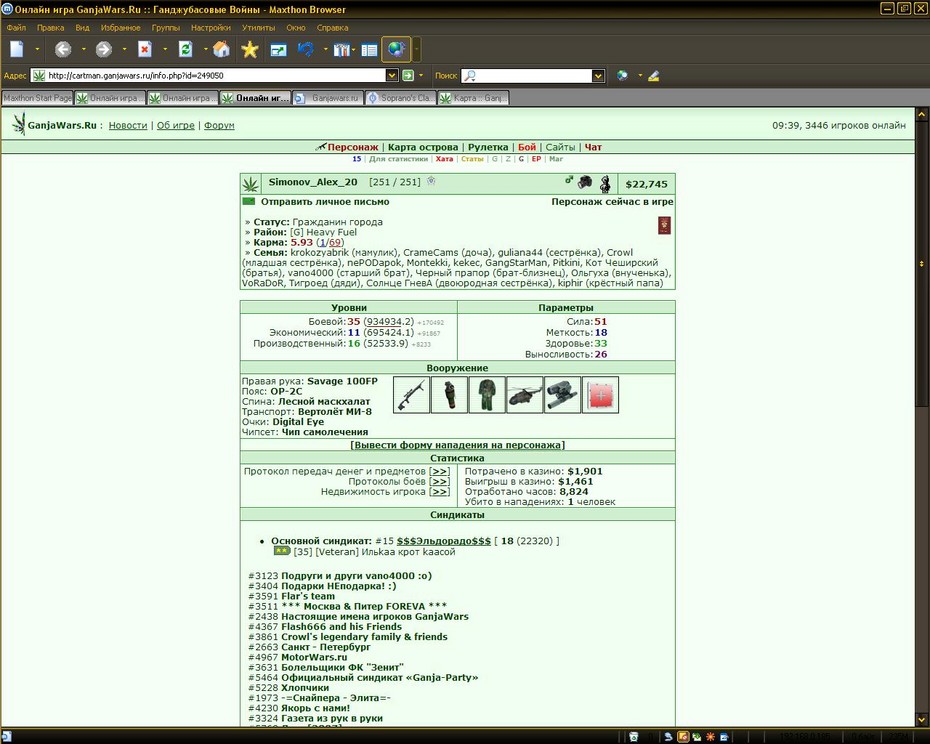Open the Избранное menu
Image resolution: width=930 pixels, height=744 pixels.
coord(120,27)
